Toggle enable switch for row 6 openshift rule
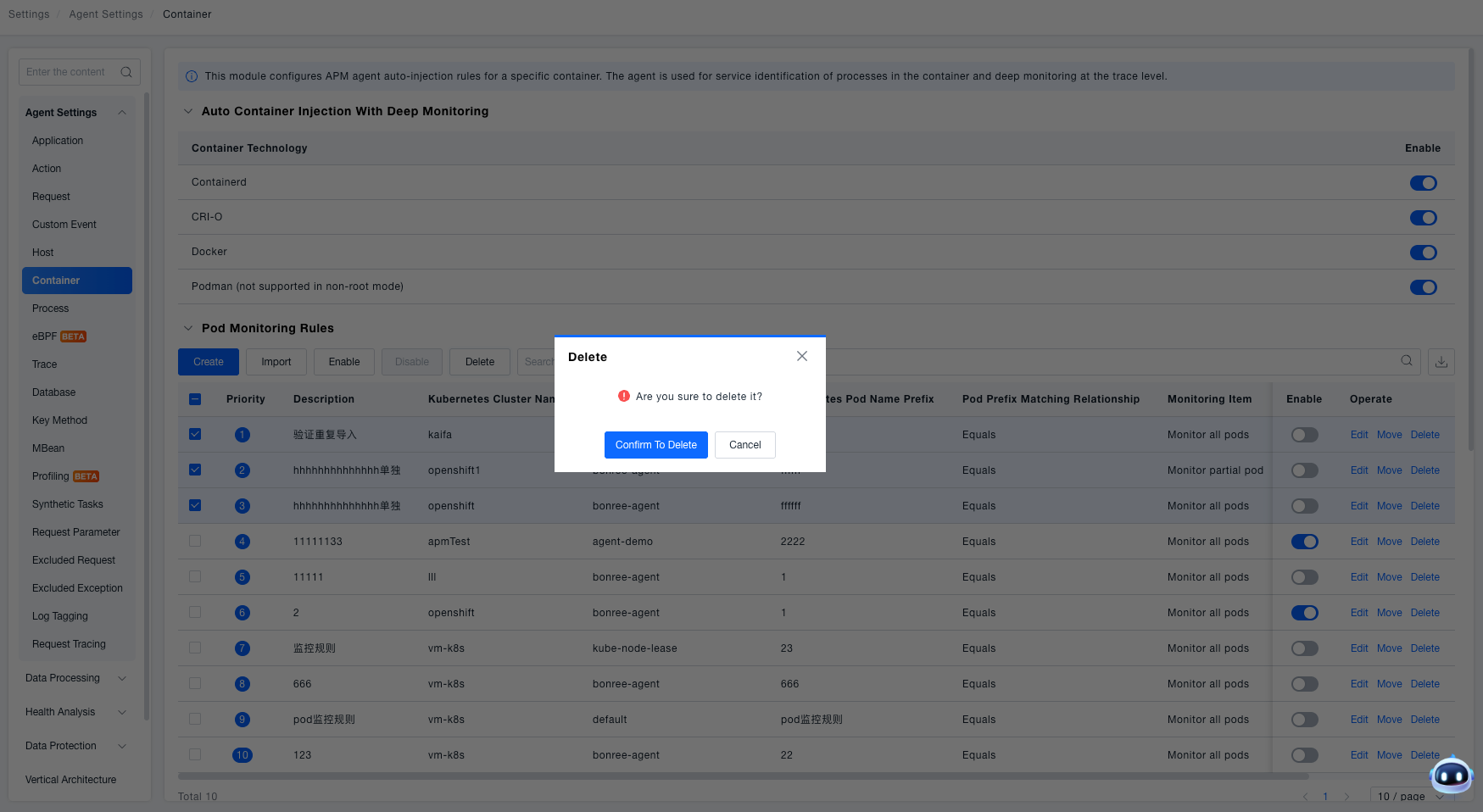Image resolution: width=1483 pixels, height=812 pixels. click(1304, 613)
